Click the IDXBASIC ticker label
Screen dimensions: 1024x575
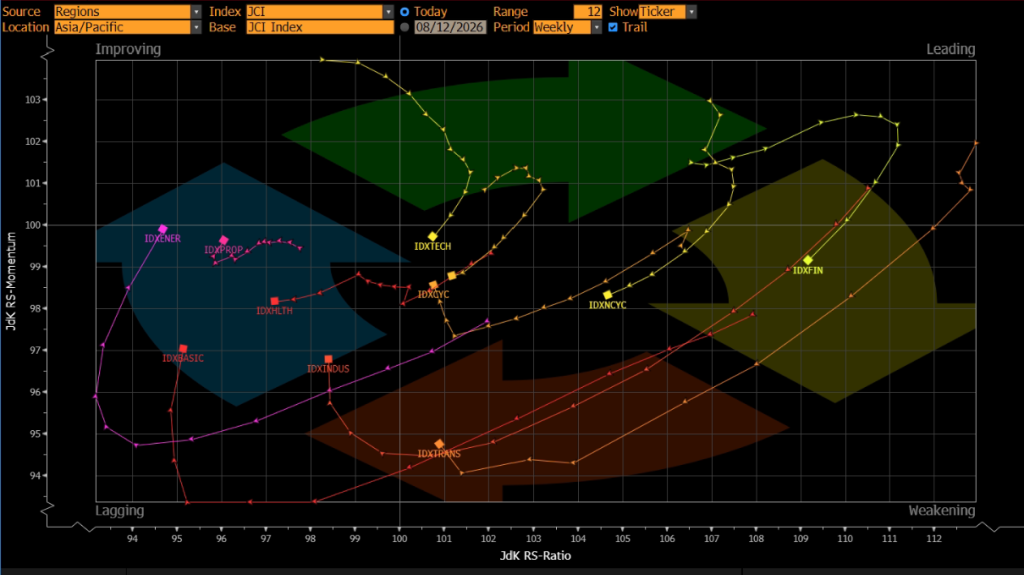(183, 359)
